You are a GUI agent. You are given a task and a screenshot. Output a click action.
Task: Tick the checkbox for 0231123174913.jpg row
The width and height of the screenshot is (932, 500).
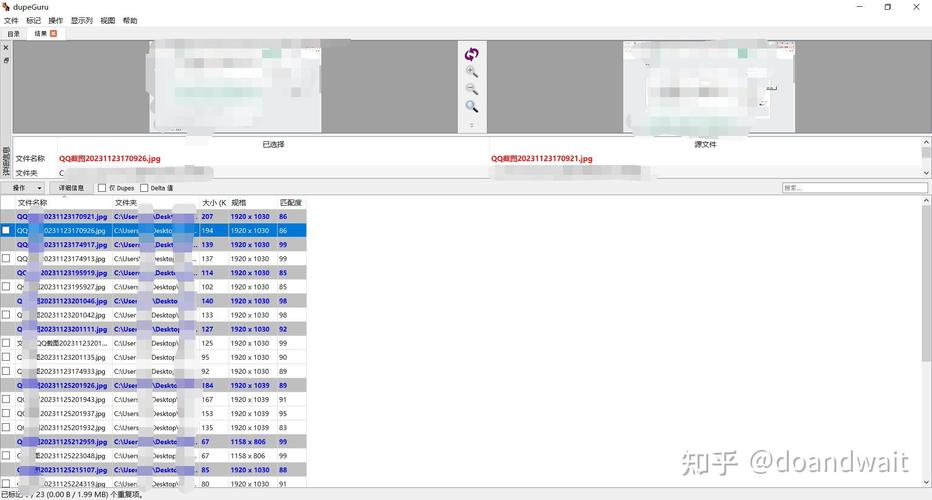[x=6, y=259]
